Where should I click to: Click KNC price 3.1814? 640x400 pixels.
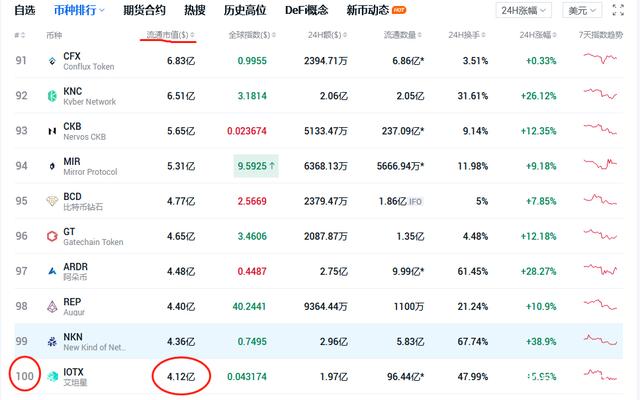click(252, 96)
